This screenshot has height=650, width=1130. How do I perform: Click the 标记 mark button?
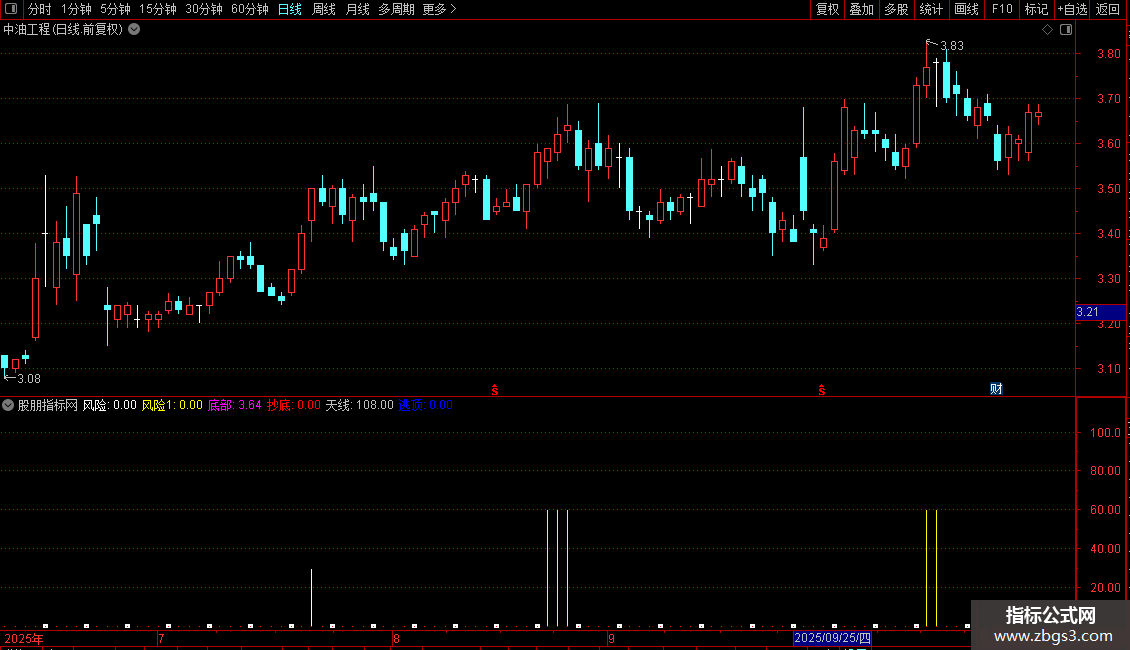[1036, 9]
